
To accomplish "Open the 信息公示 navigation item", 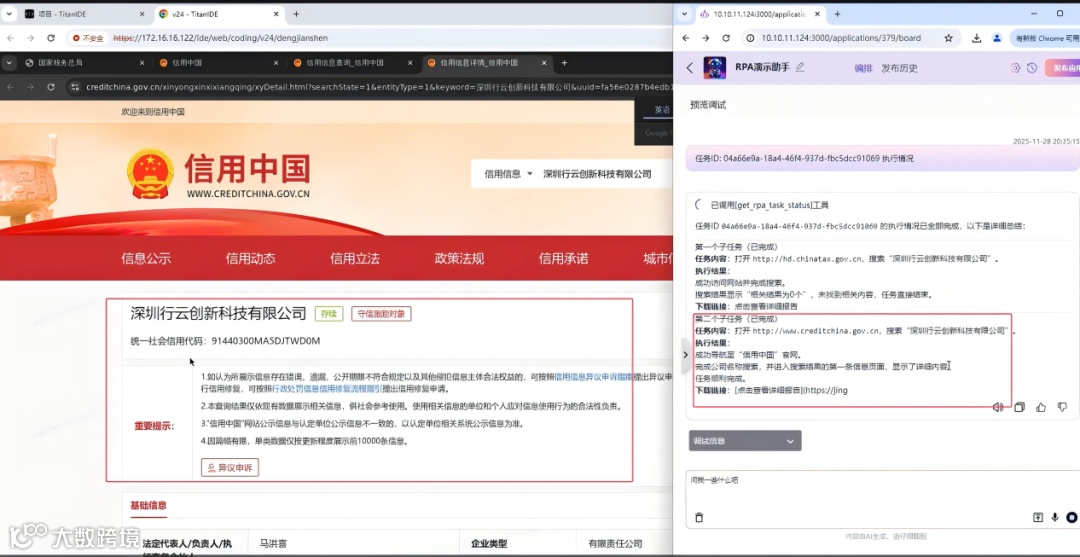I will click(146, 259).
